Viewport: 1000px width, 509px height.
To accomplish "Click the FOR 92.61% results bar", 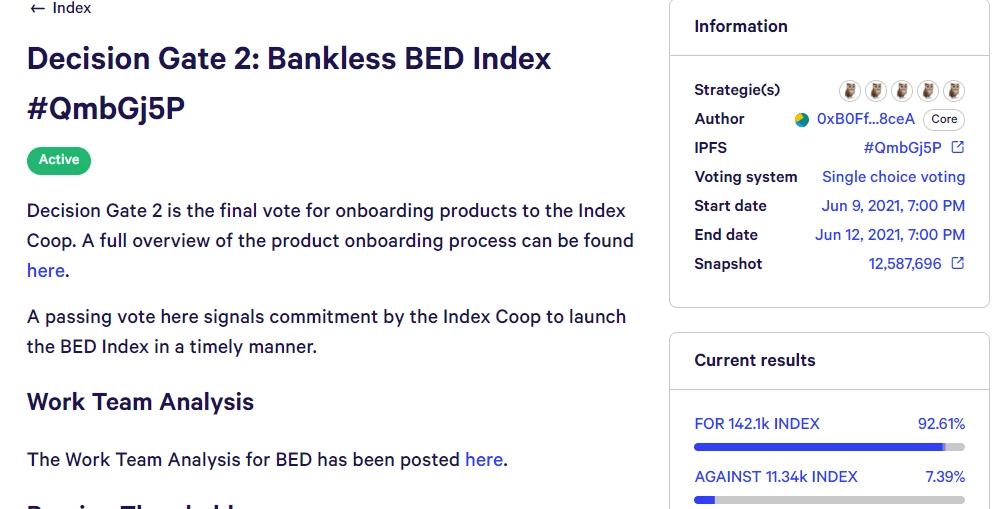I will [x=829, y=447].
